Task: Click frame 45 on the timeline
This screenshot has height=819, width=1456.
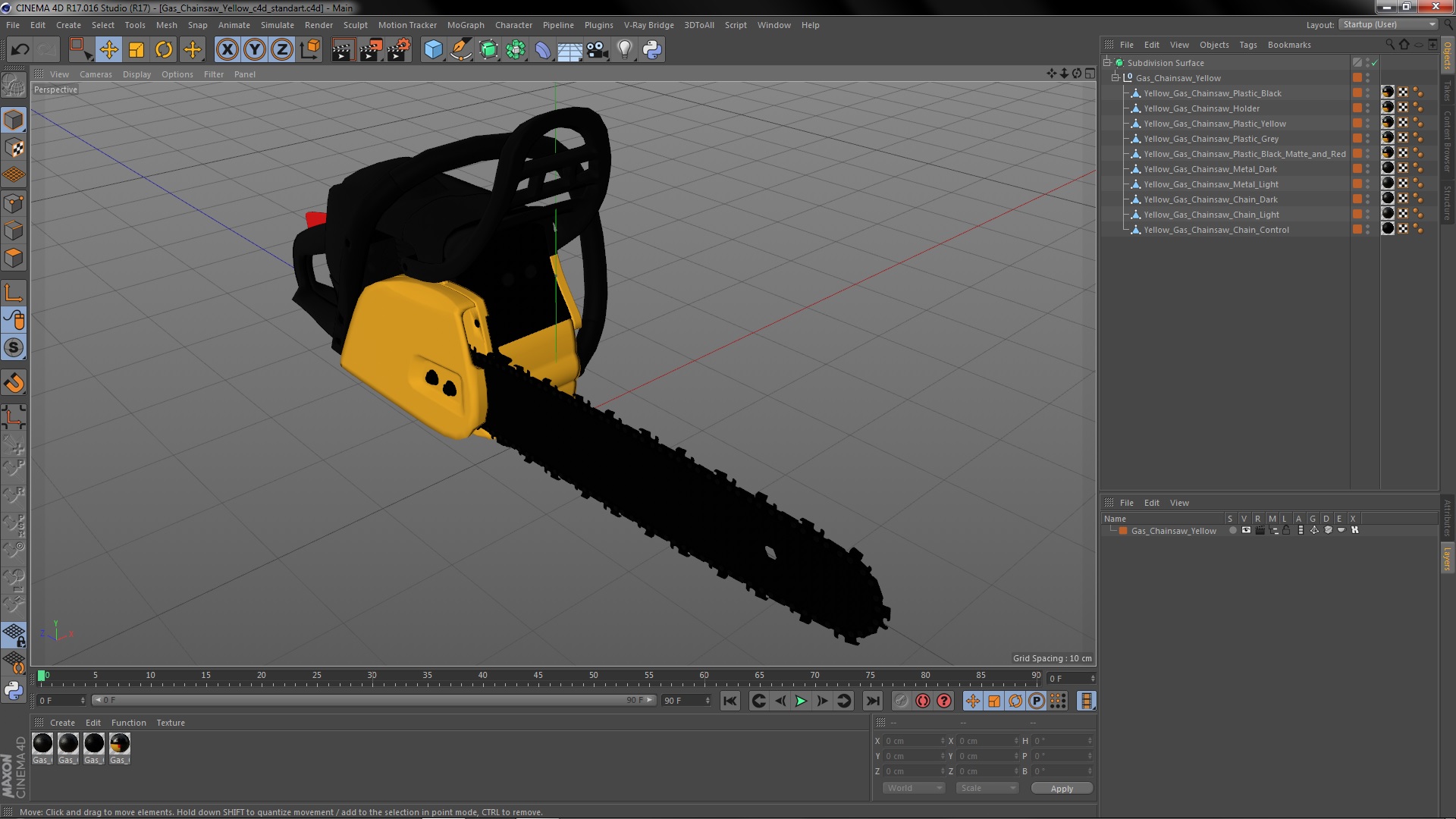Action: pyautogui.click(x=538, y=676)
